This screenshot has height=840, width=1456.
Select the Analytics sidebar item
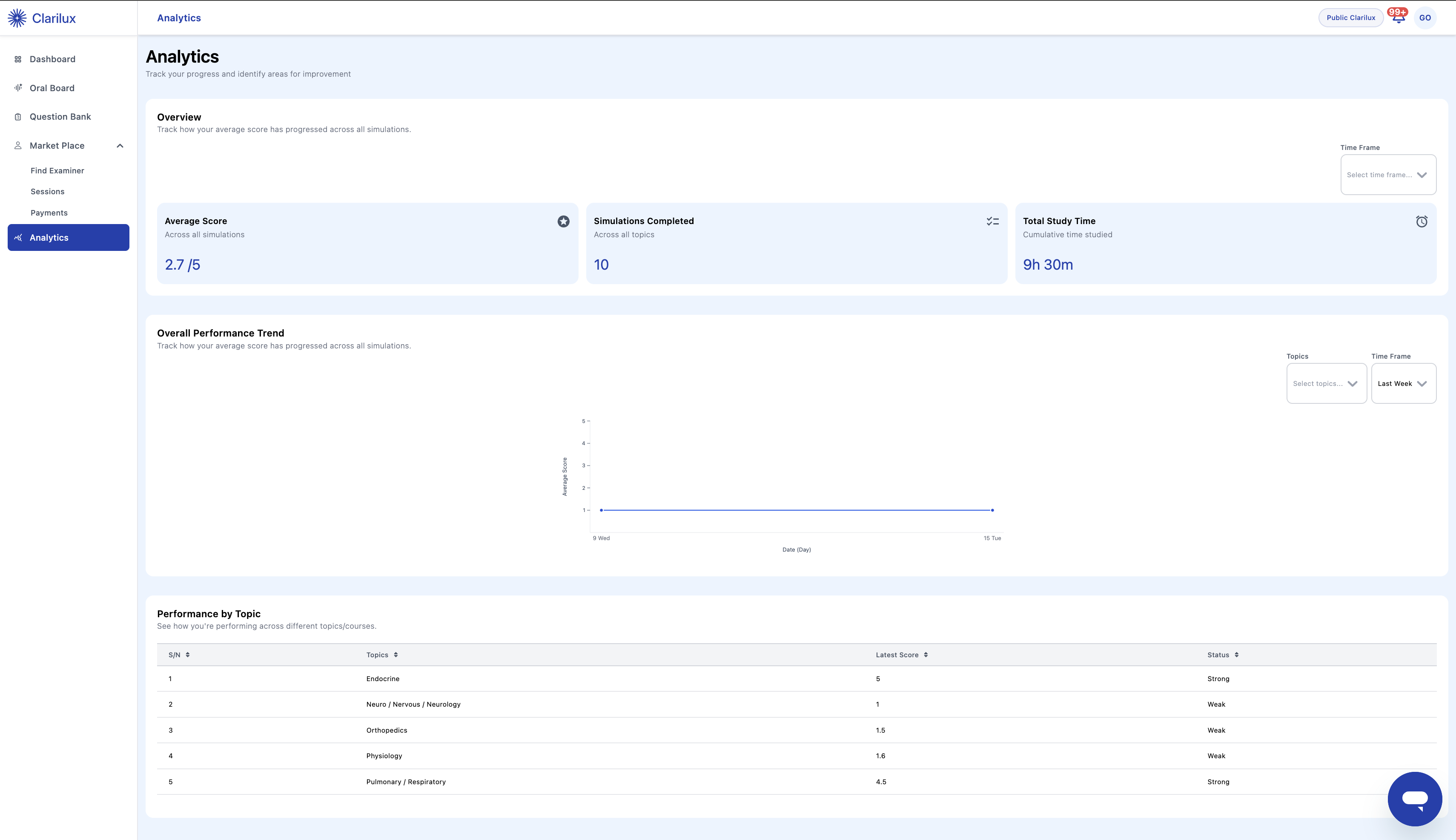pos(69,238)
